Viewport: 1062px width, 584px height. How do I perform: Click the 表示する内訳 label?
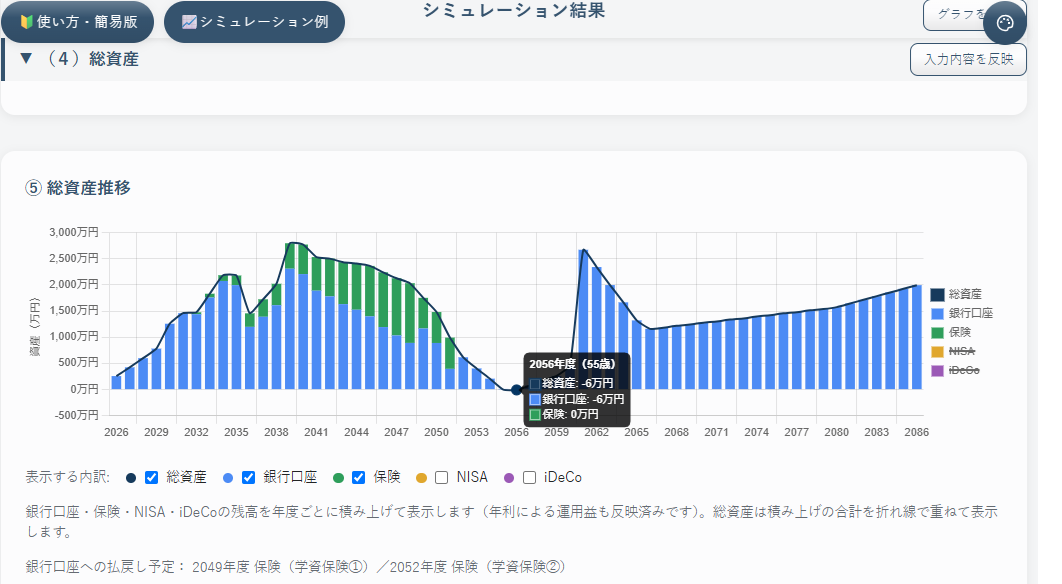pos(68,477)
